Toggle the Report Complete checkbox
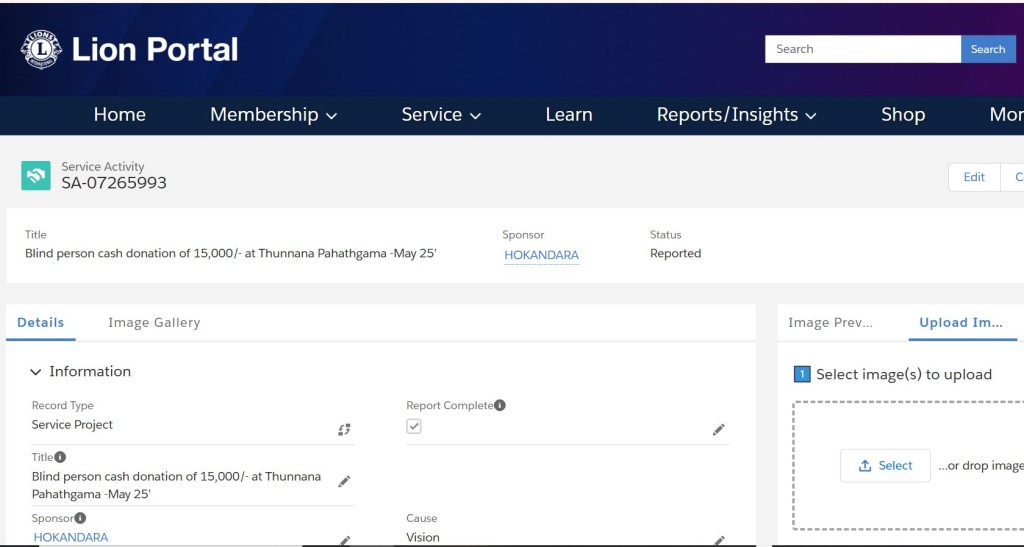Viewport: 1024px width, 547px height. [x=413, y=426]
